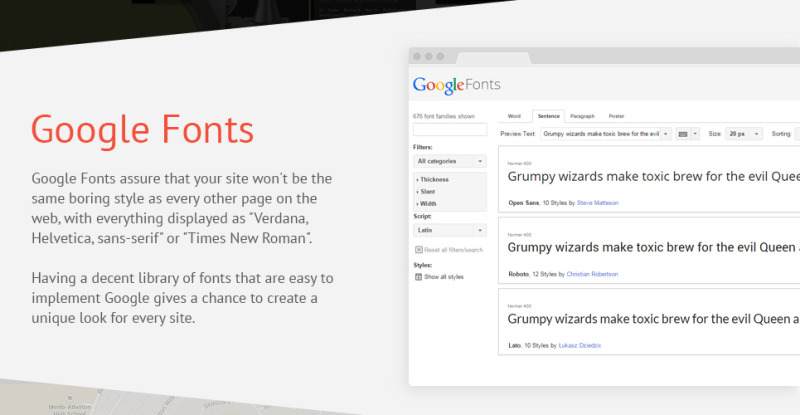The height and width of the screenshot is (415, 800).
Task: Open Steve Matteson designer link
Action: (597, 203)
